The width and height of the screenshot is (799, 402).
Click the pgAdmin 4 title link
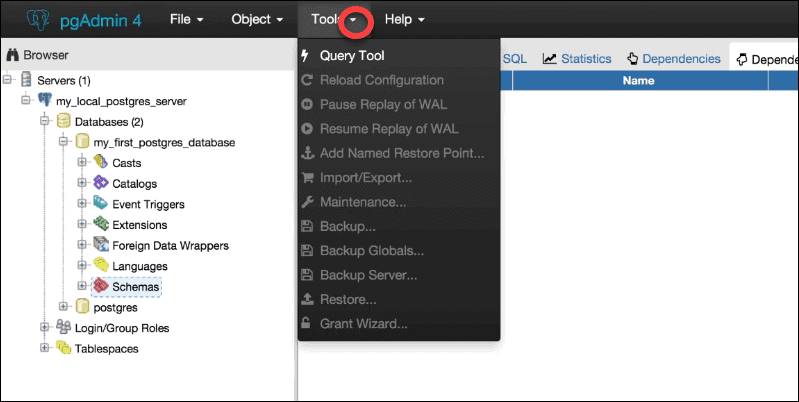click(100, 20)
